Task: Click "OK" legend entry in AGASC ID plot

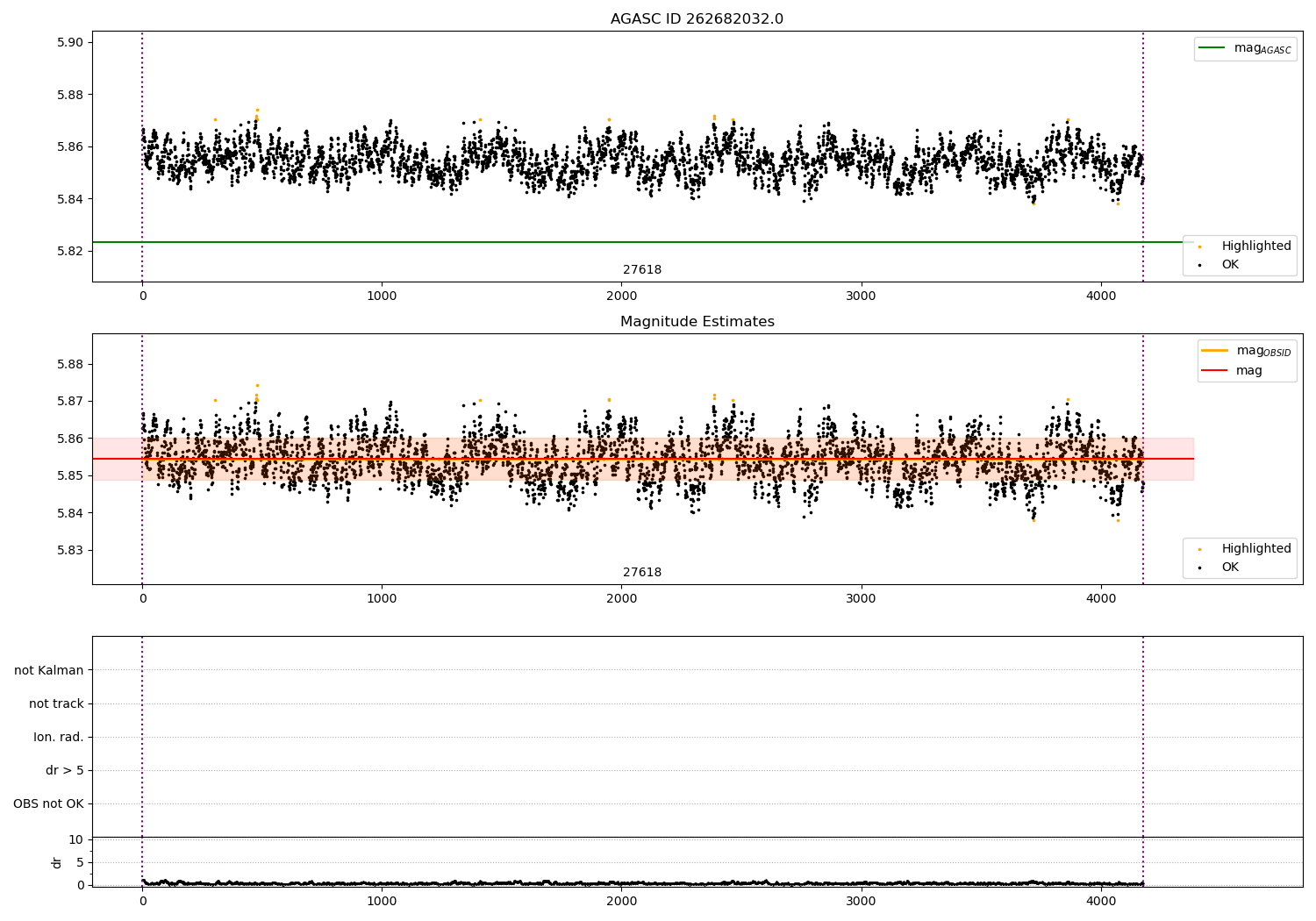Action: [x=1230, y=265]
